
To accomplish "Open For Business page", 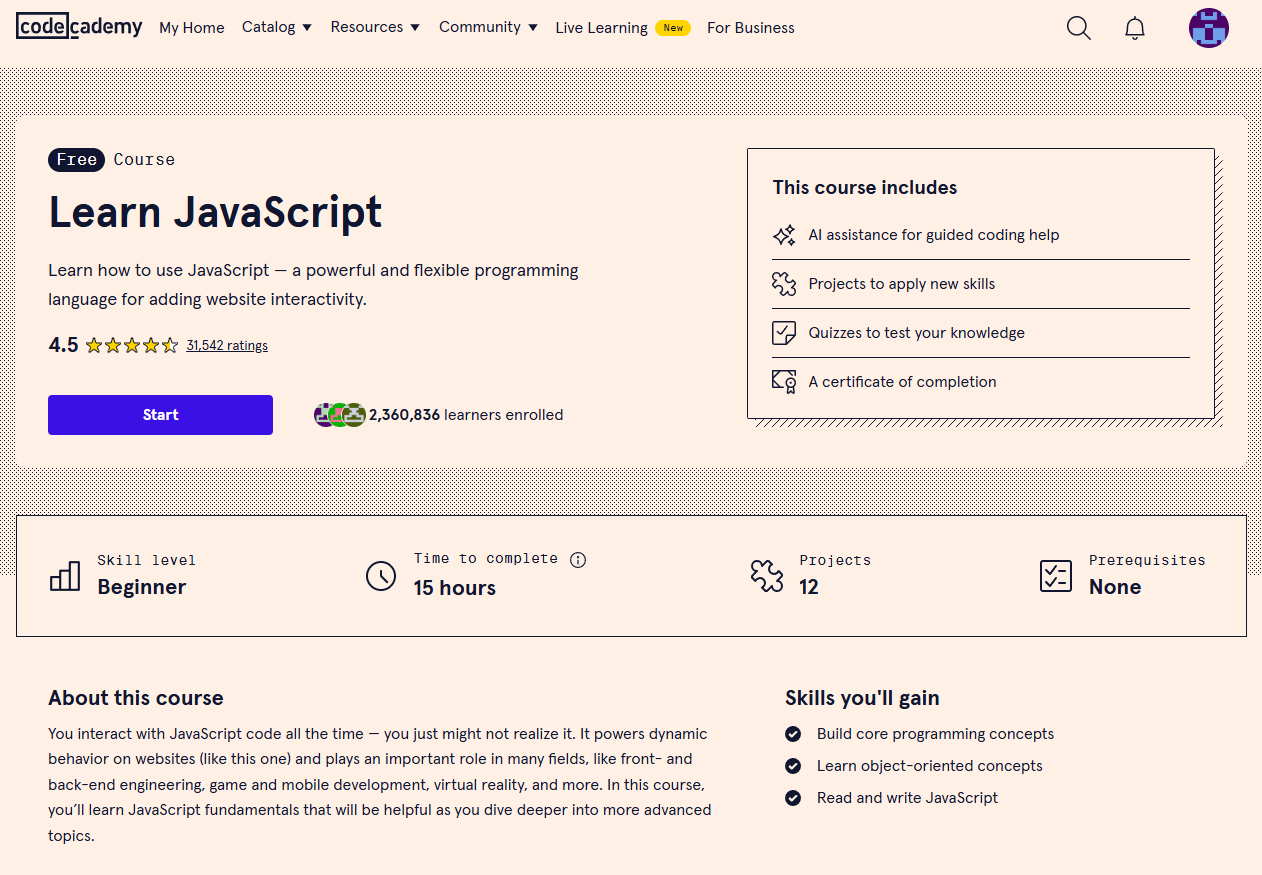I will click(x=751, y=28).
